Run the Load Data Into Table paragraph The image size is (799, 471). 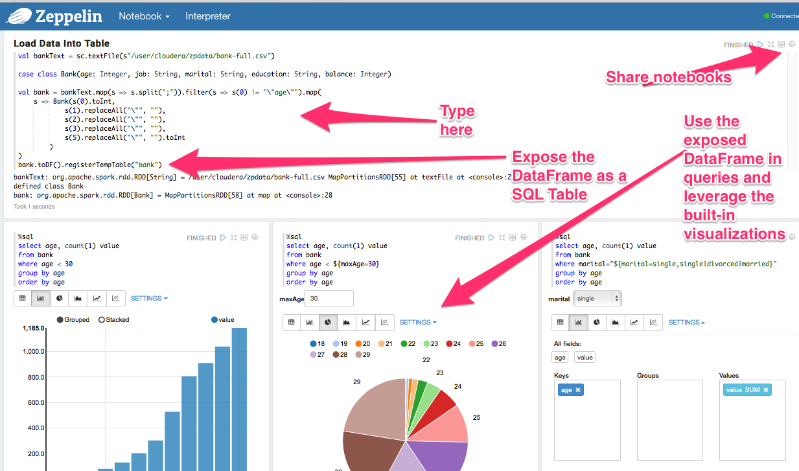(760, 44)
